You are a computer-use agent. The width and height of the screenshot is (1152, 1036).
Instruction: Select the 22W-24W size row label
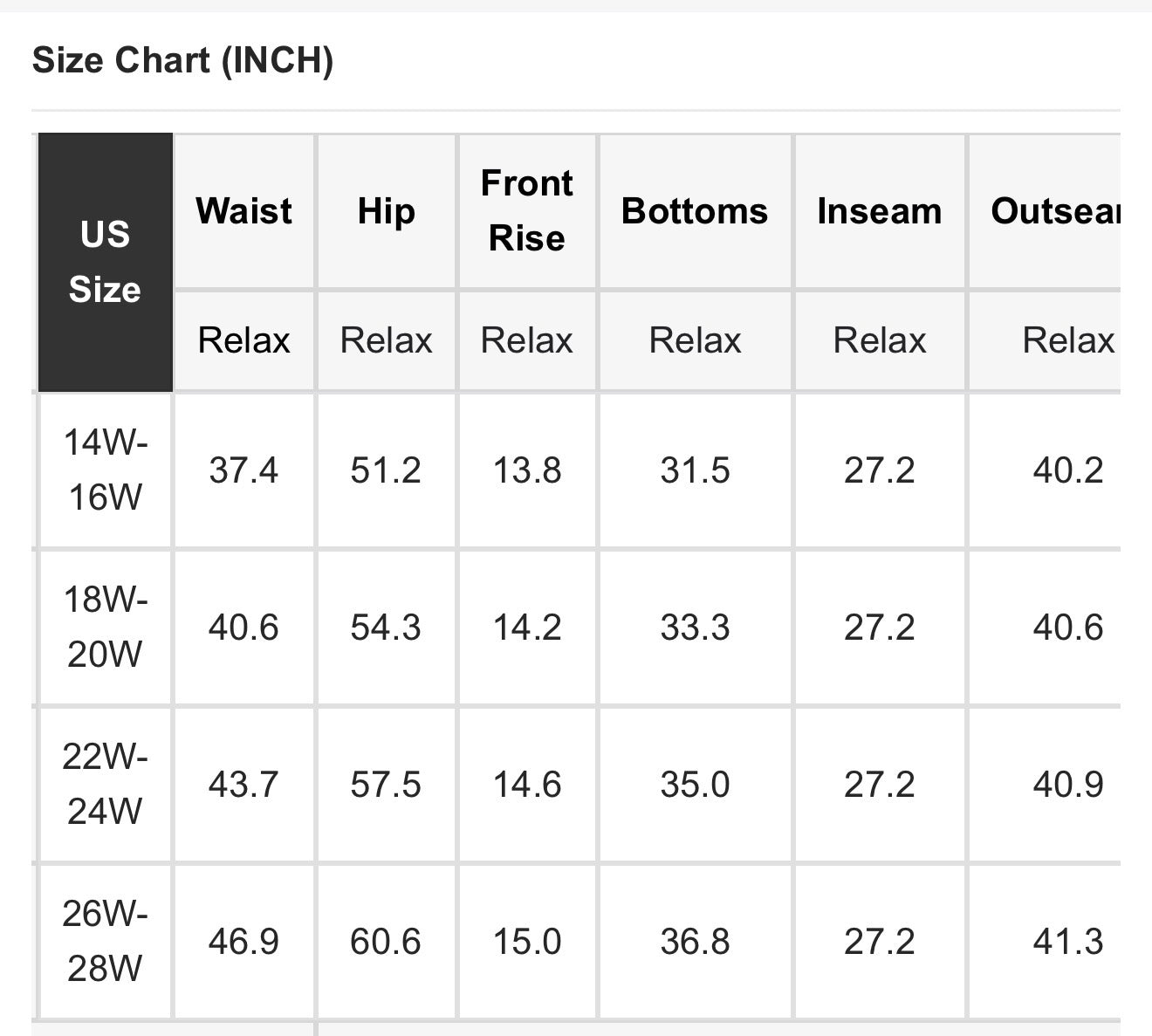click(x=105, y=785)
